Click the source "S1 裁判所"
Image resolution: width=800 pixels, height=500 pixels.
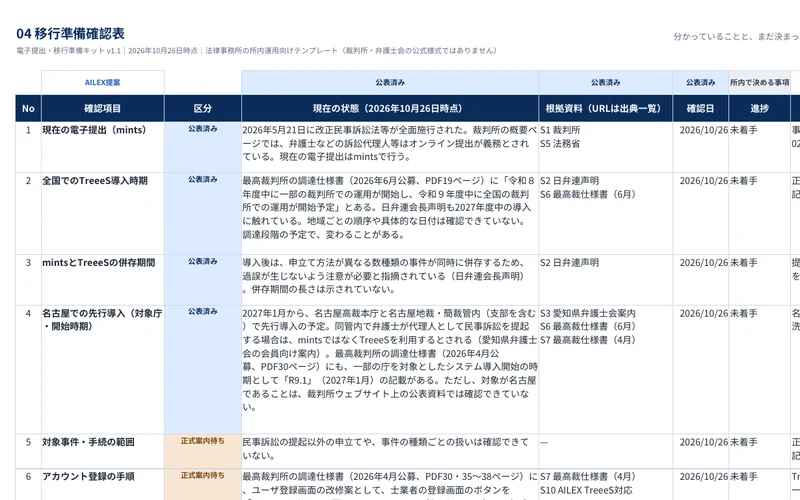[560, 130]
